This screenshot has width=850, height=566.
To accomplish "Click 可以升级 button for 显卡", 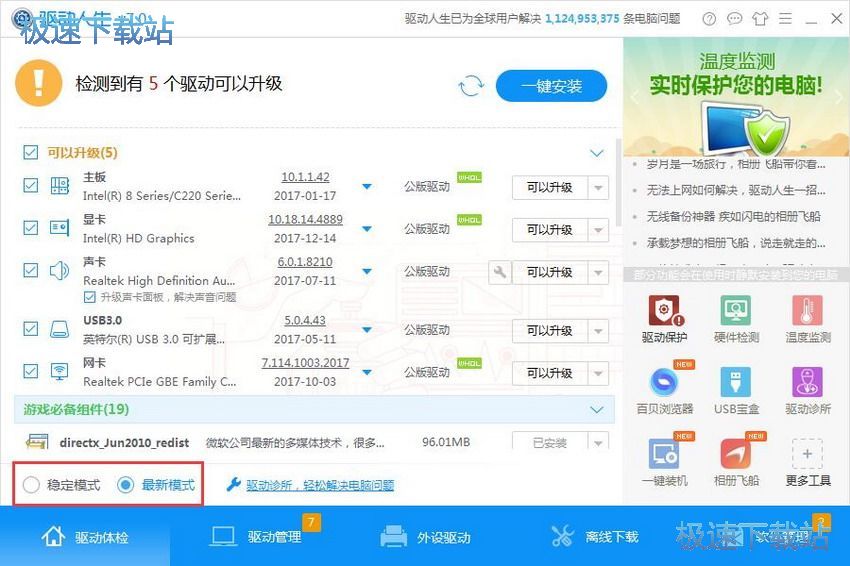I will 550,230.
